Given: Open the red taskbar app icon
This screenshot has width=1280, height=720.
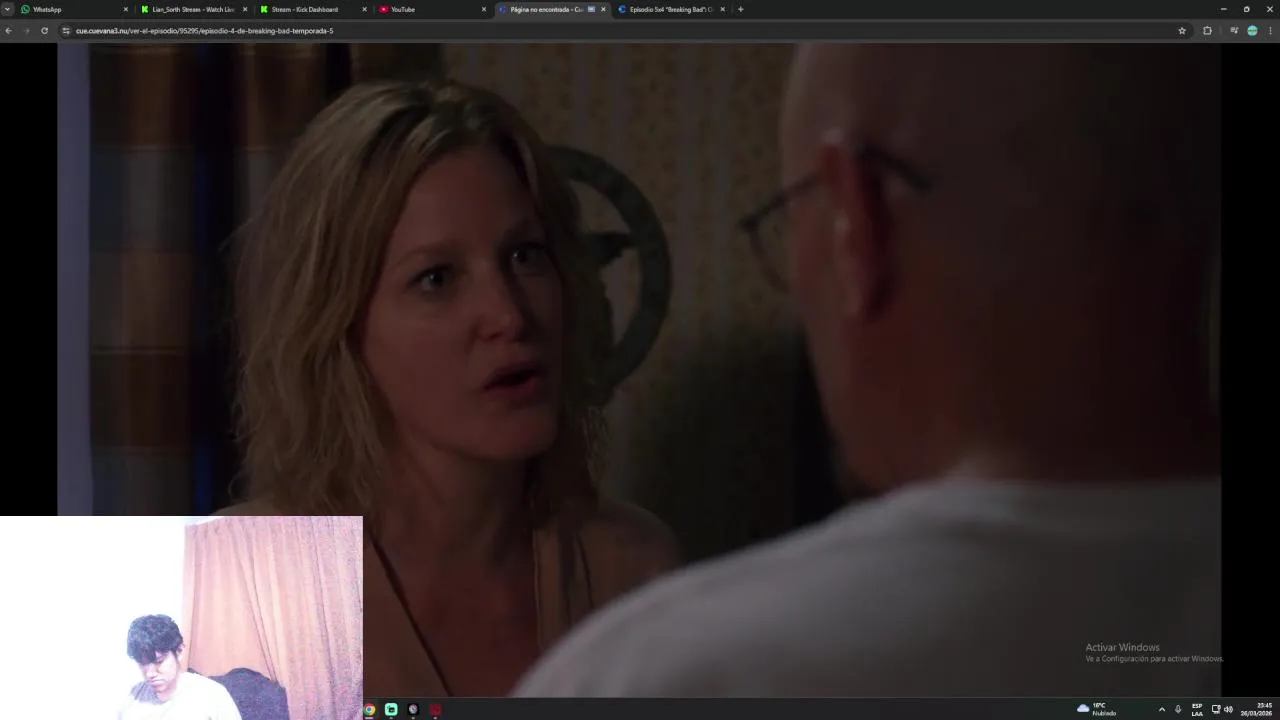Looking at the screenshot, I should pyautogui.click(x=436, y=709).
